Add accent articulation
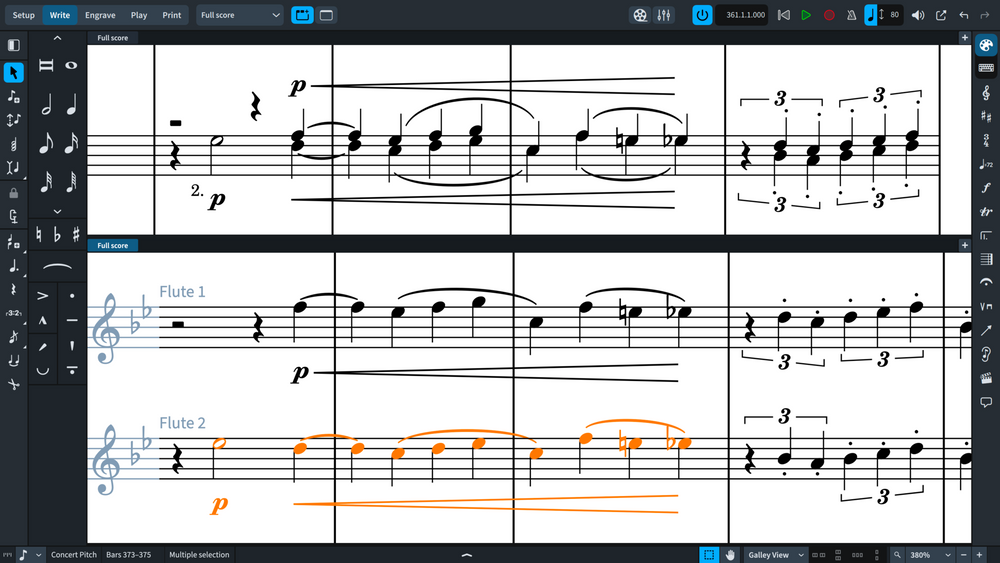Screen dimensions: 1000x563 point(43,296)
